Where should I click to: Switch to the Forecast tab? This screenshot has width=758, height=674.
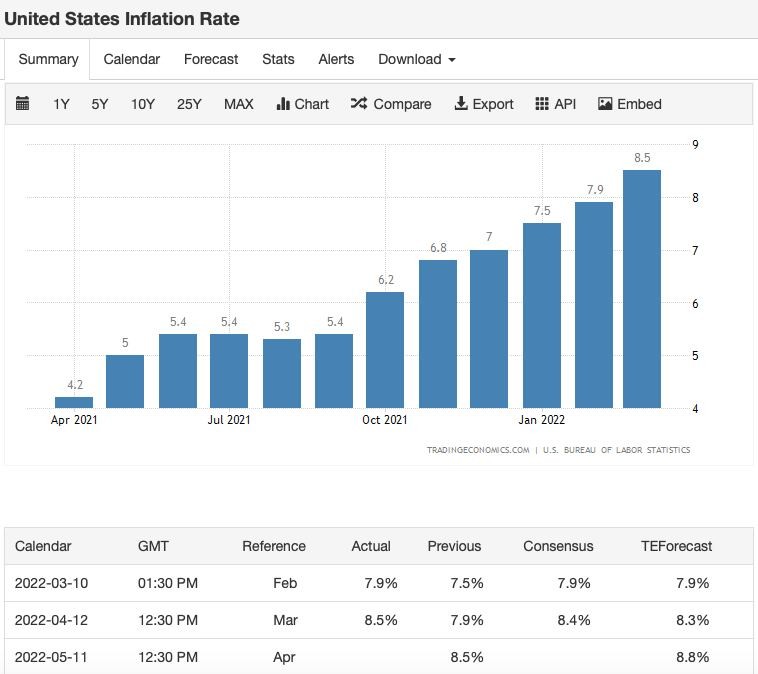(x=211, y=59)
